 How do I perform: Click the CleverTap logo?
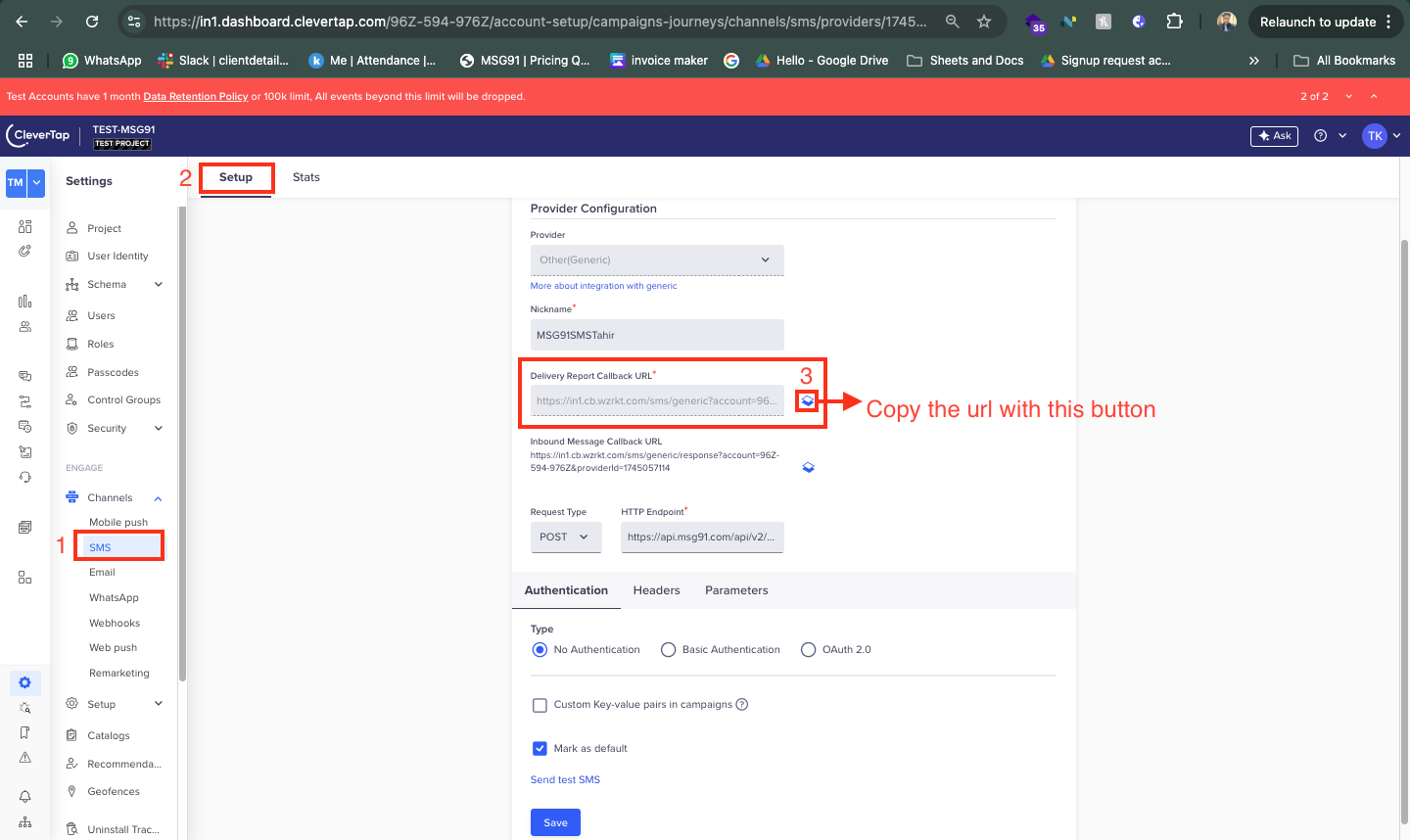point(38,135)
